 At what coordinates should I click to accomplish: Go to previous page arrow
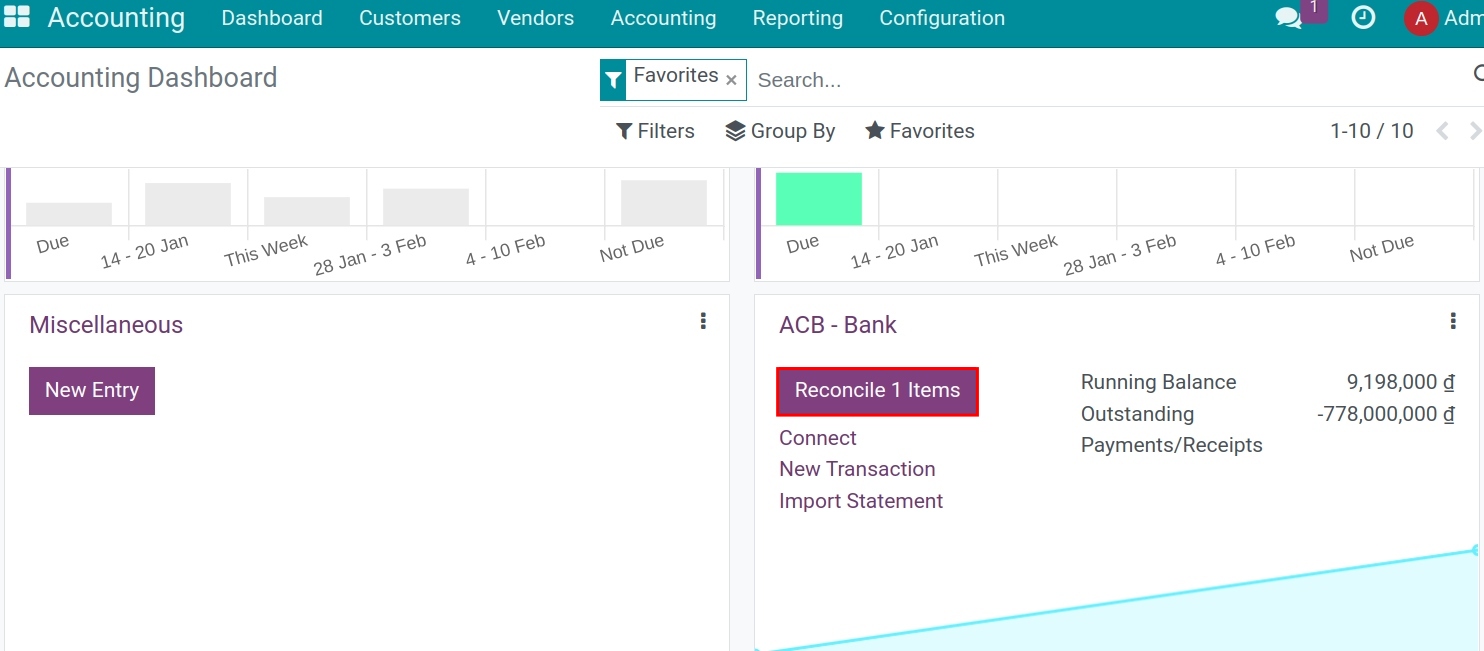click(1442, 131)
